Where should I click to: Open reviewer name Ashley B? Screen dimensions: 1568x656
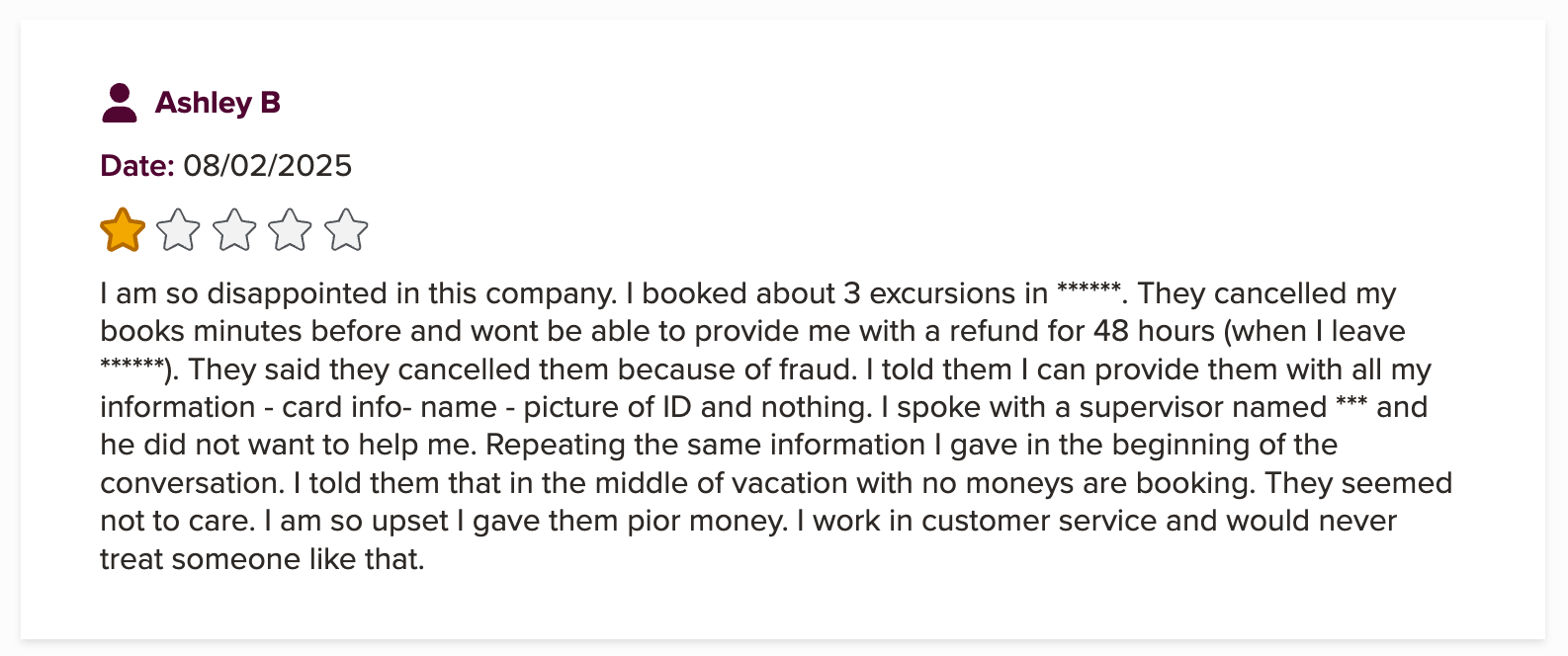pos(218,103)
